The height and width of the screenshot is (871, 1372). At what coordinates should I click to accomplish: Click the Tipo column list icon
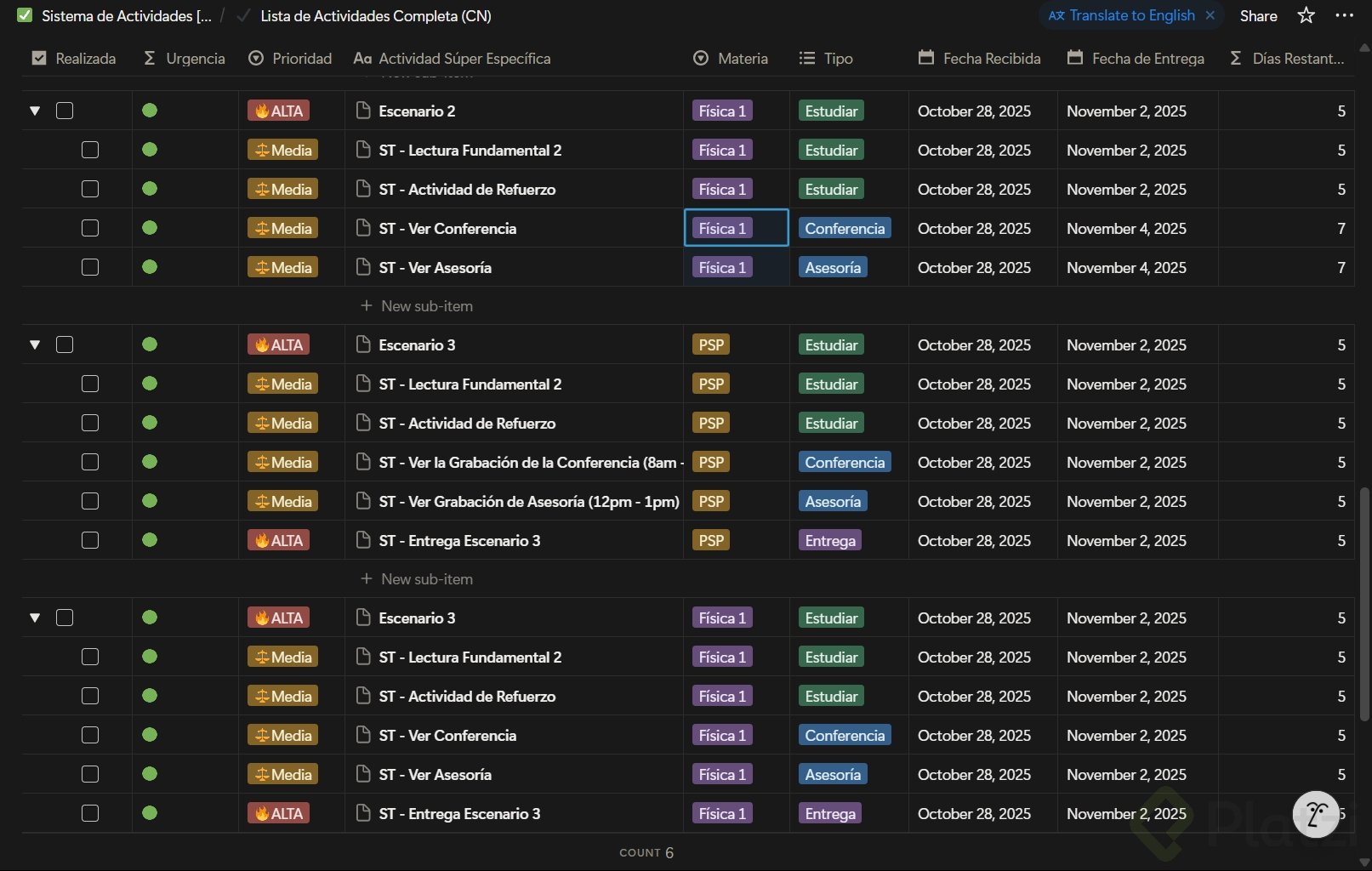click(807, 58)
